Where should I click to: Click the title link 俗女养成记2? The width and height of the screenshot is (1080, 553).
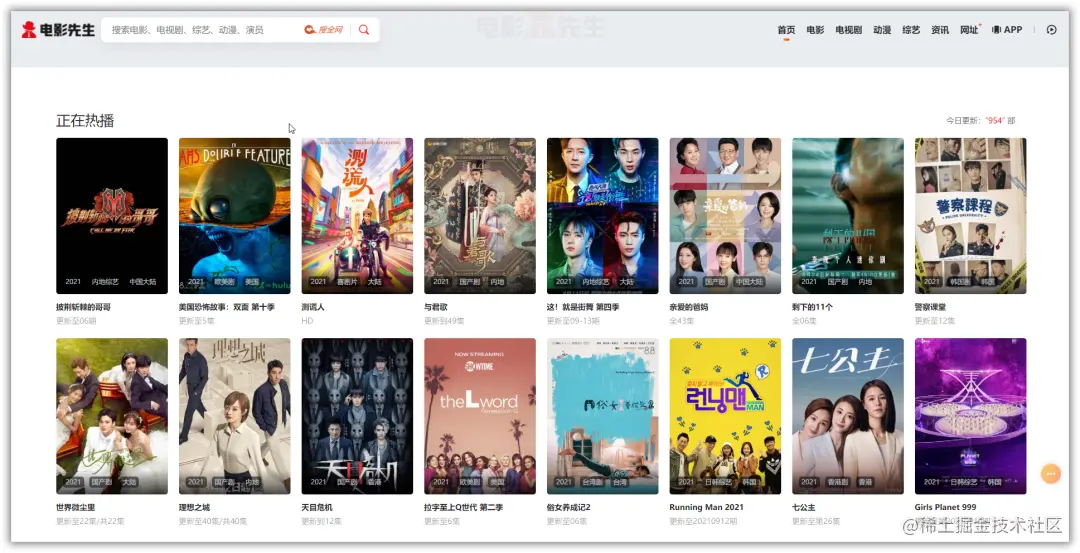[x=569, y=508]
